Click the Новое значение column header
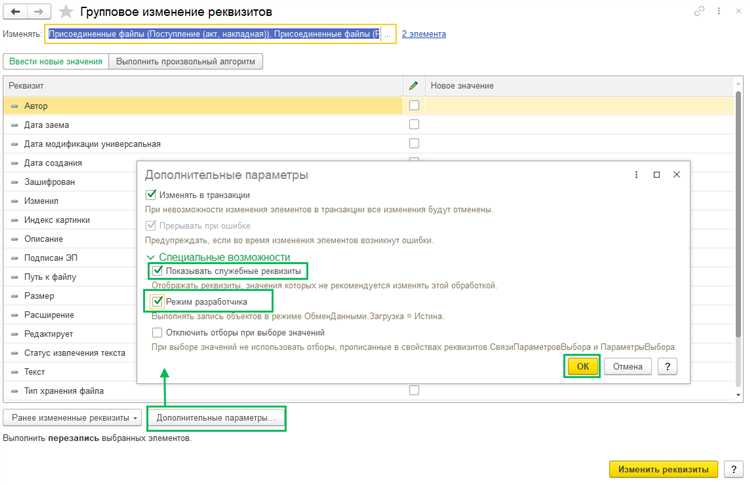 pyautogui.click(x=579, y=86)
